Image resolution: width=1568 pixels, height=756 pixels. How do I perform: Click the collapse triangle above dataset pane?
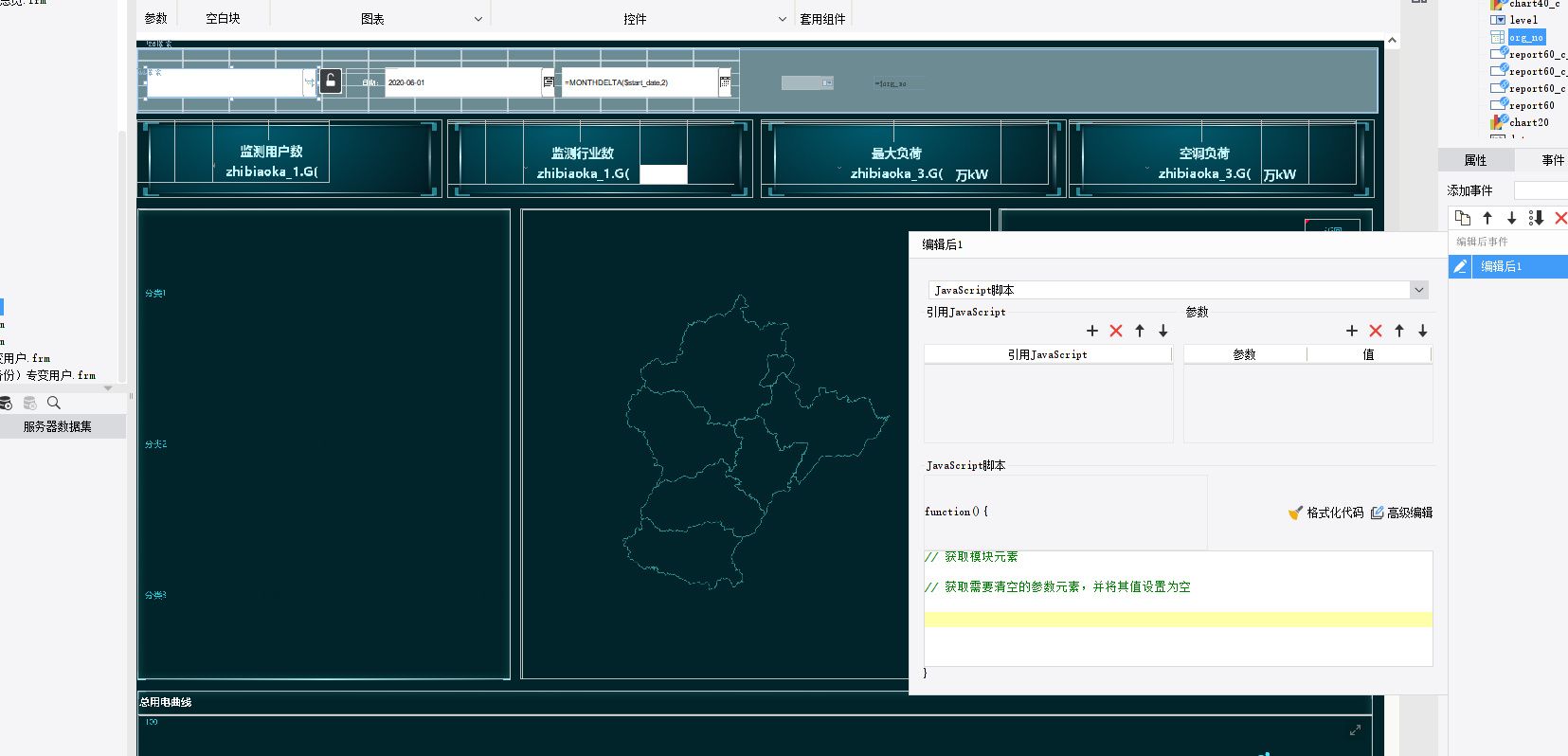(108, 387)
